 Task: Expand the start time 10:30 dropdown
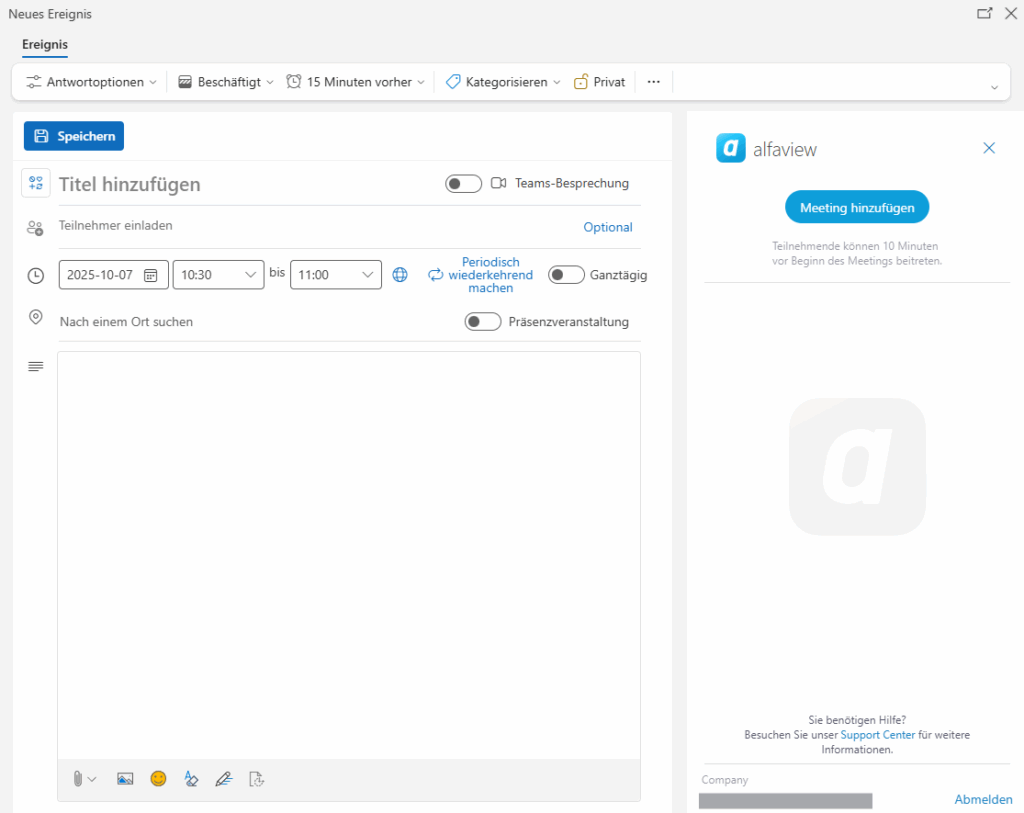pyautogui.click(x=250, y=275)
